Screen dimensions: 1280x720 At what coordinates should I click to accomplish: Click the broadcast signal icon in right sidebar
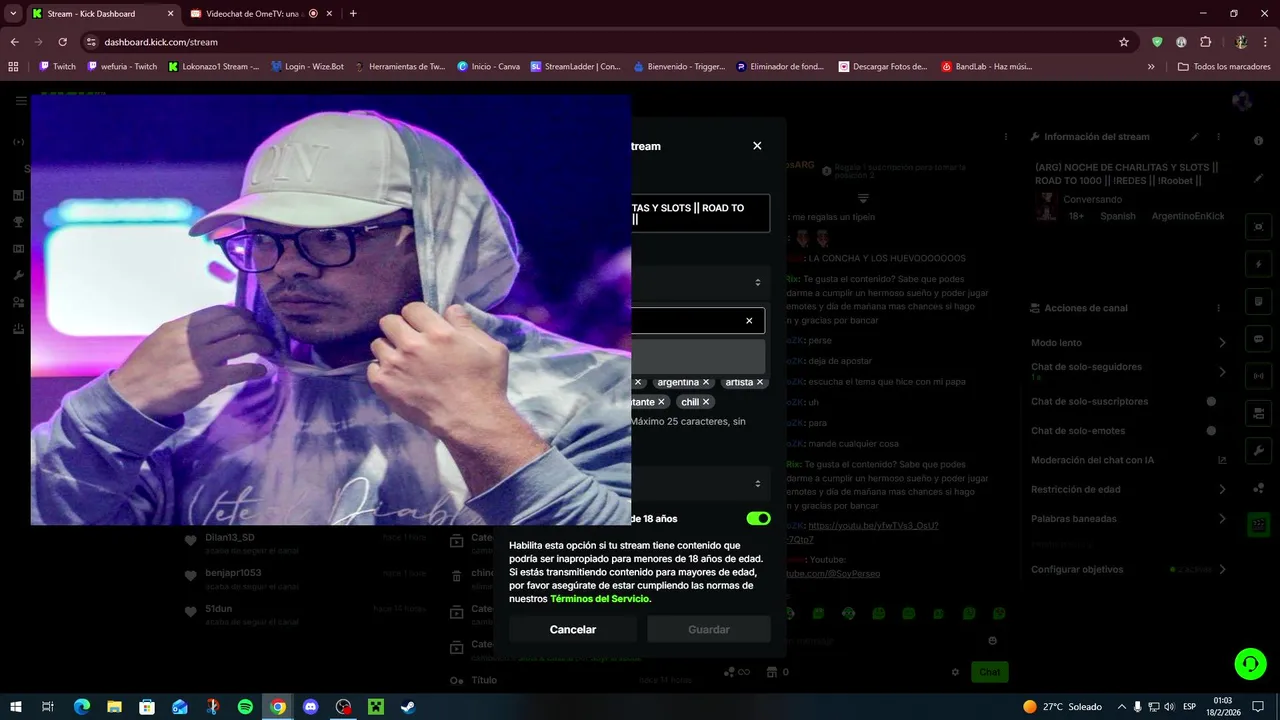tap(1259, 376)
